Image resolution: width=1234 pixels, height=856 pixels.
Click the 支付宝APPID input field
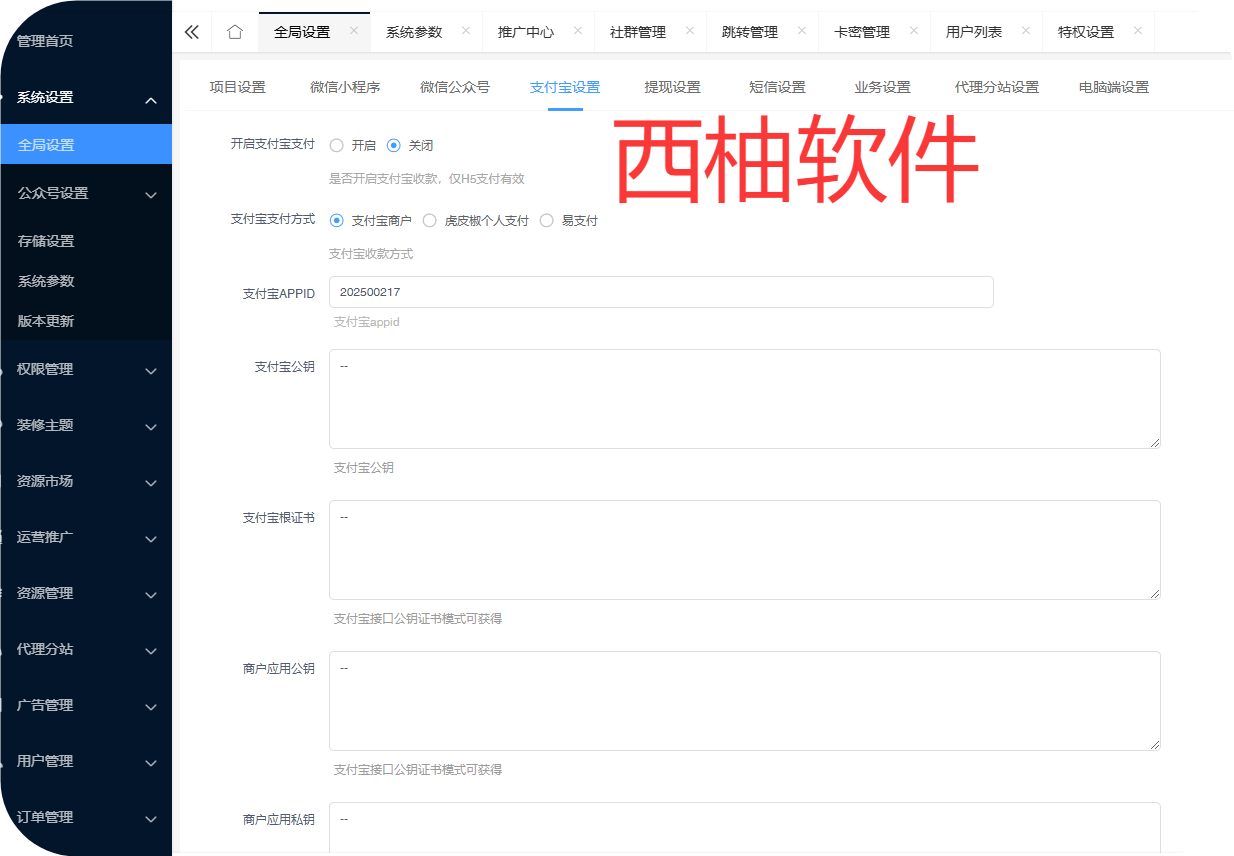pos(660,292)
